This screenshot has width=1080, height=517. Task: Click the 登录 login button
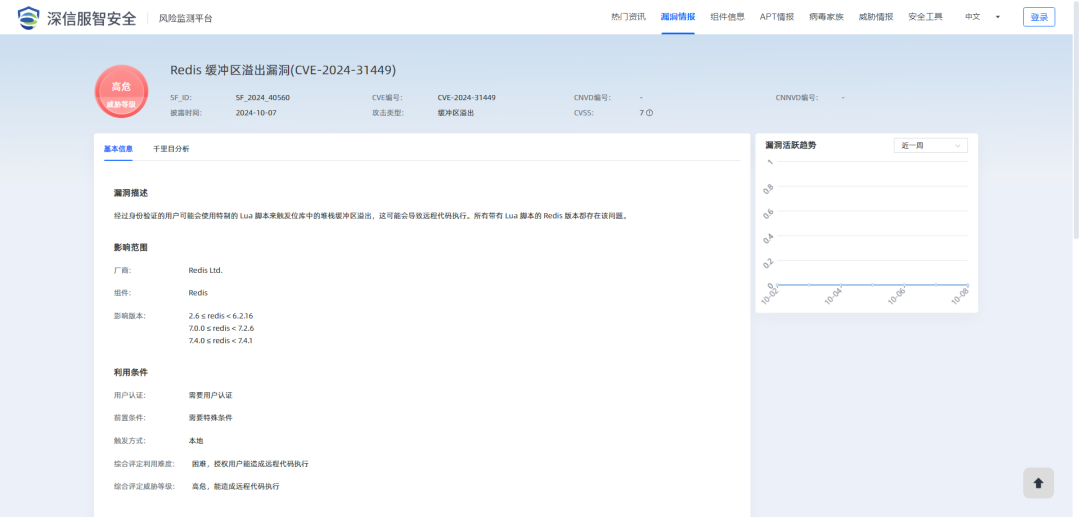point(1039,17)
